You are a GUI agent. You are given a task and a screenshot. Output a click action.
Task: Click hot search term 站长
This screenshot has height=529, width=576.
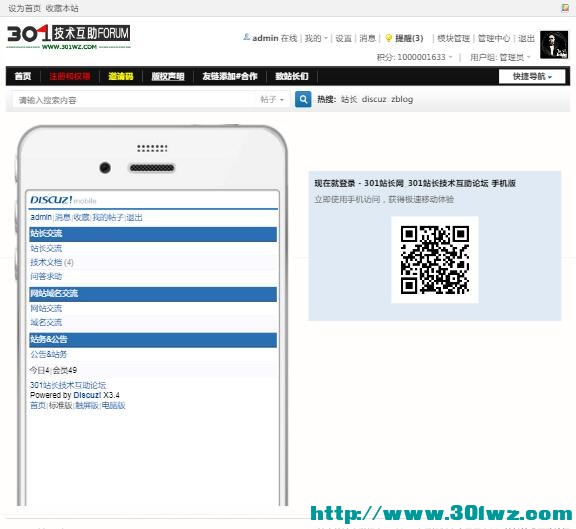[349, 99]
